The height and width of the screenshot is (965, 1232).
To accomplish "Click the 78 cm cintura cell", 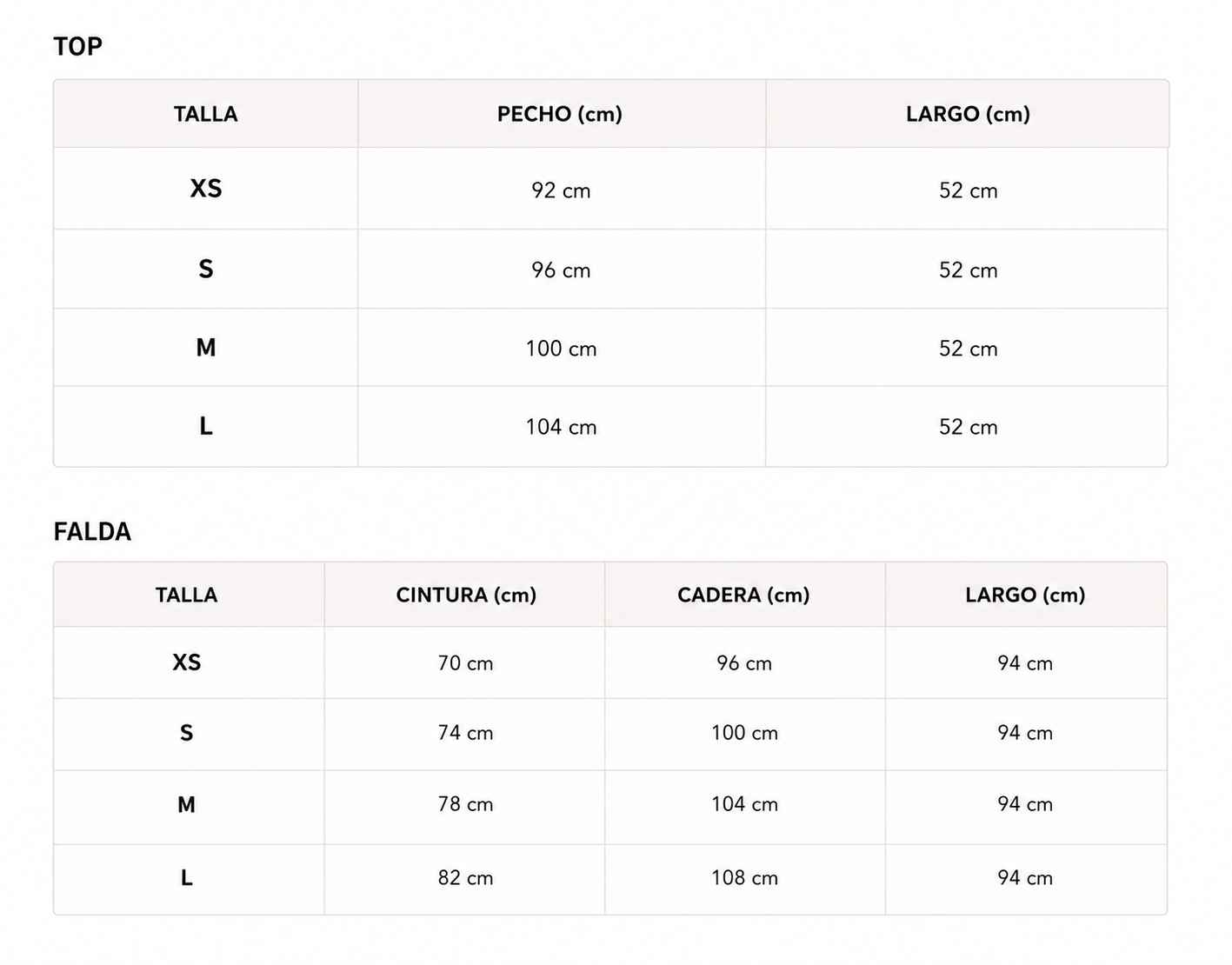I will coord(465,804).
